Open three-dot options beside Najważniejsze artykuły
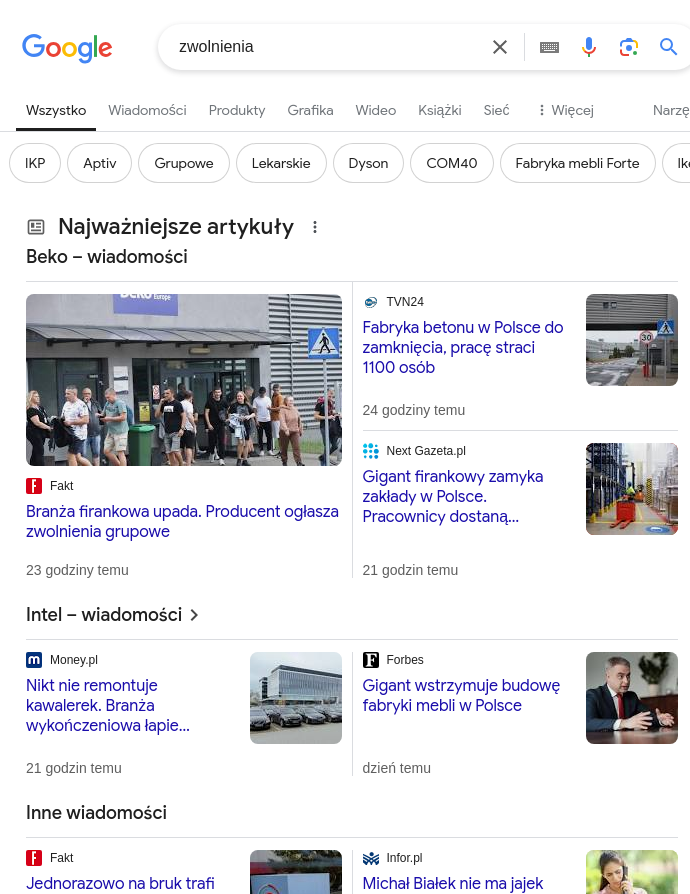 click(315, 227)
